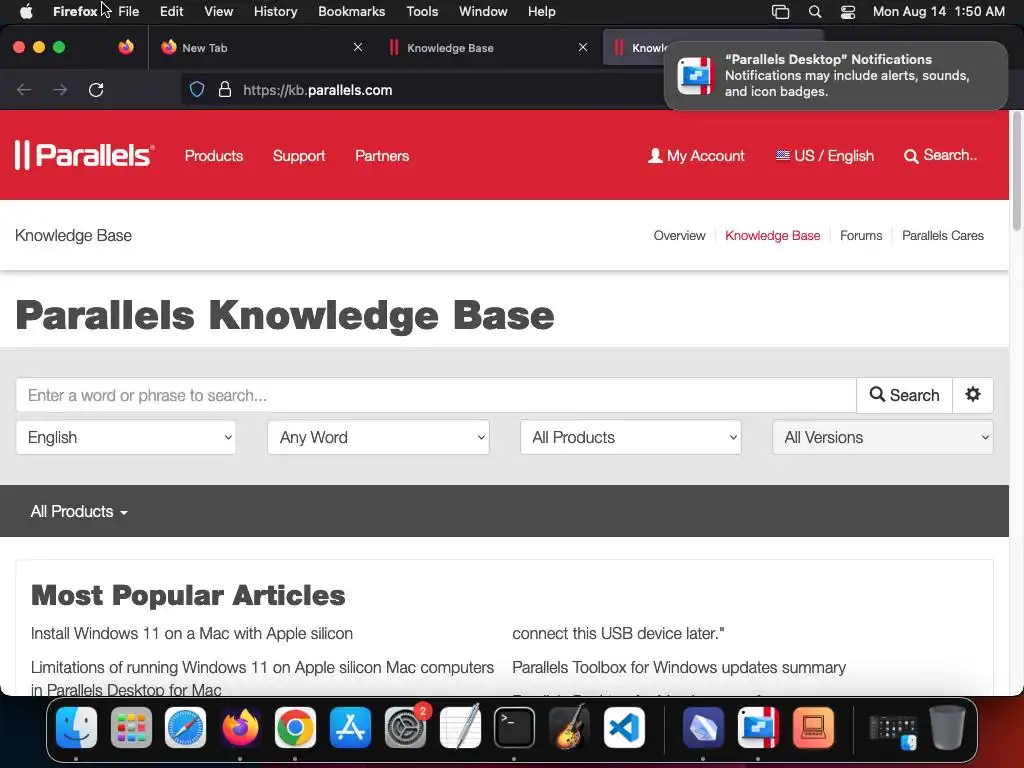This screenshot has height=768, width=1024.
Task: Open App Store from the dock
Action: coord(350,728)
